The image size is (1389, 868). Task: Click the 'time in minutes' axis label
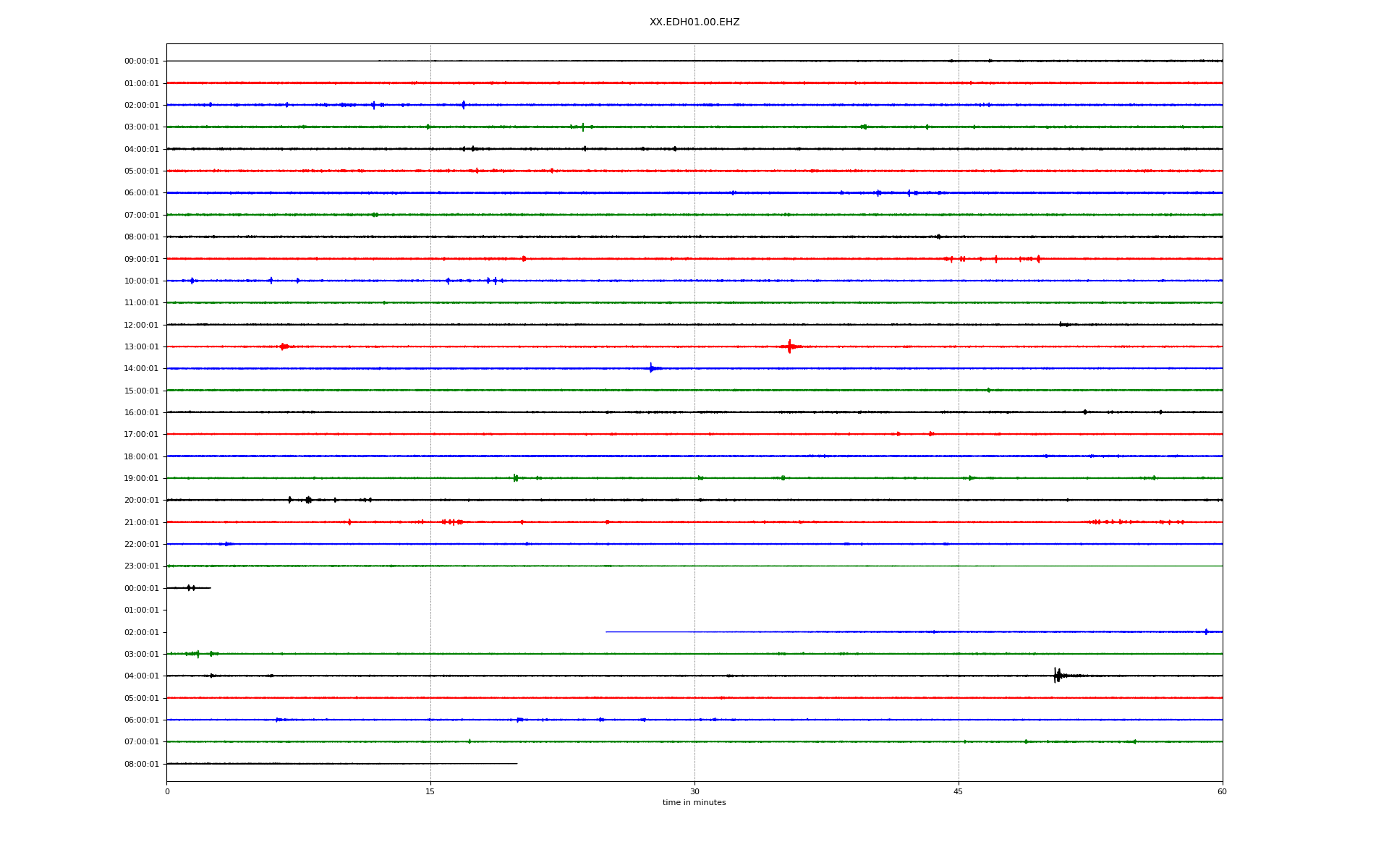tap(694, 803)
